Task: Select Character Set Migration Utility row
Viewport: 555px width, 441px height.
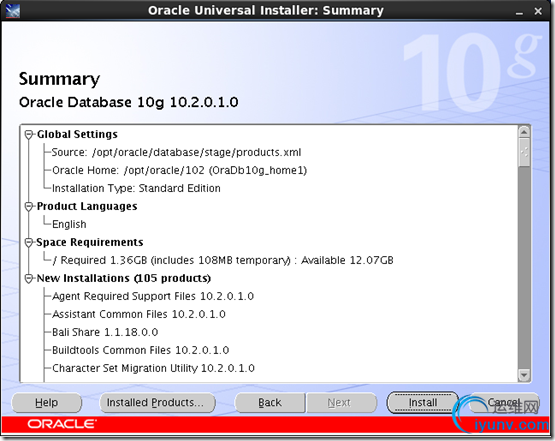Action: tap(153, 368)
